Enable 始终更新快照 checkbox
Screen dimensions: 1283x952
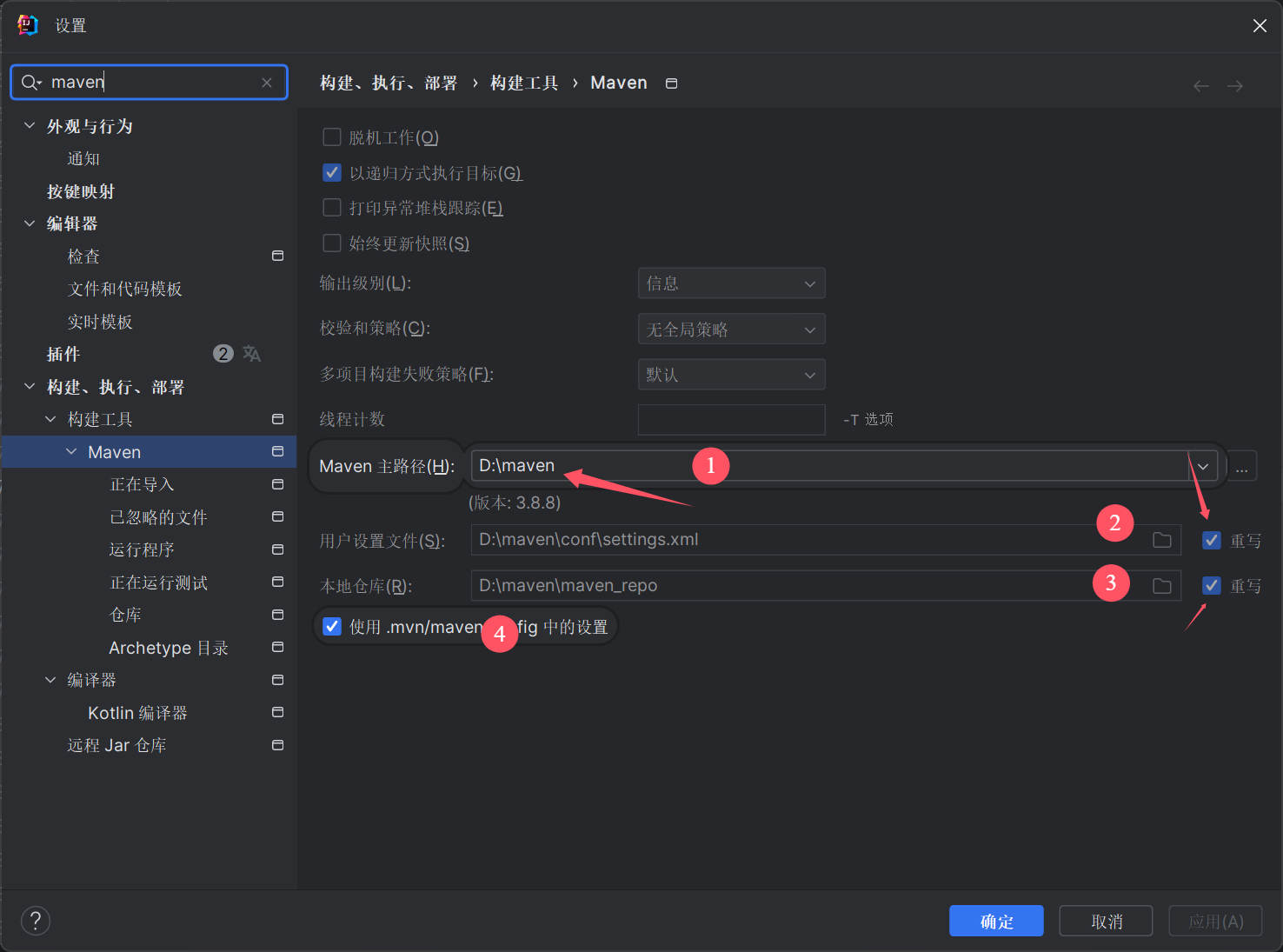pyautogui.click(x=332, y=243)
